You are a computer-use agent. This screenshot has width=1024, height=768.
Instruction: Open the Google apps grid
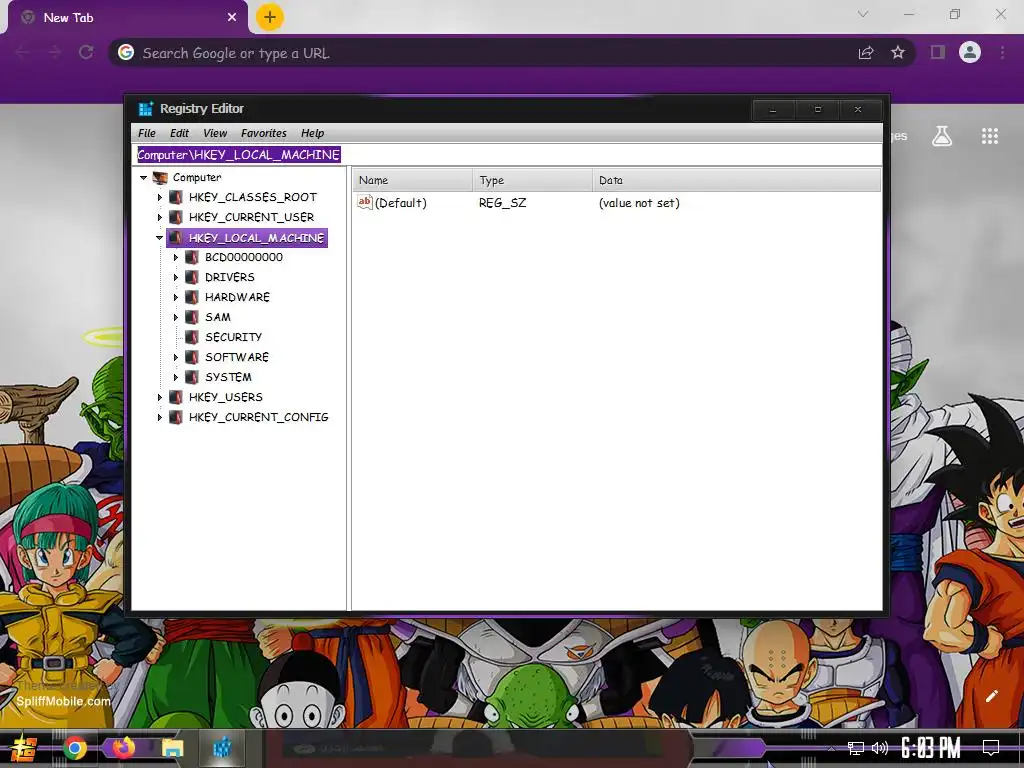990,136
